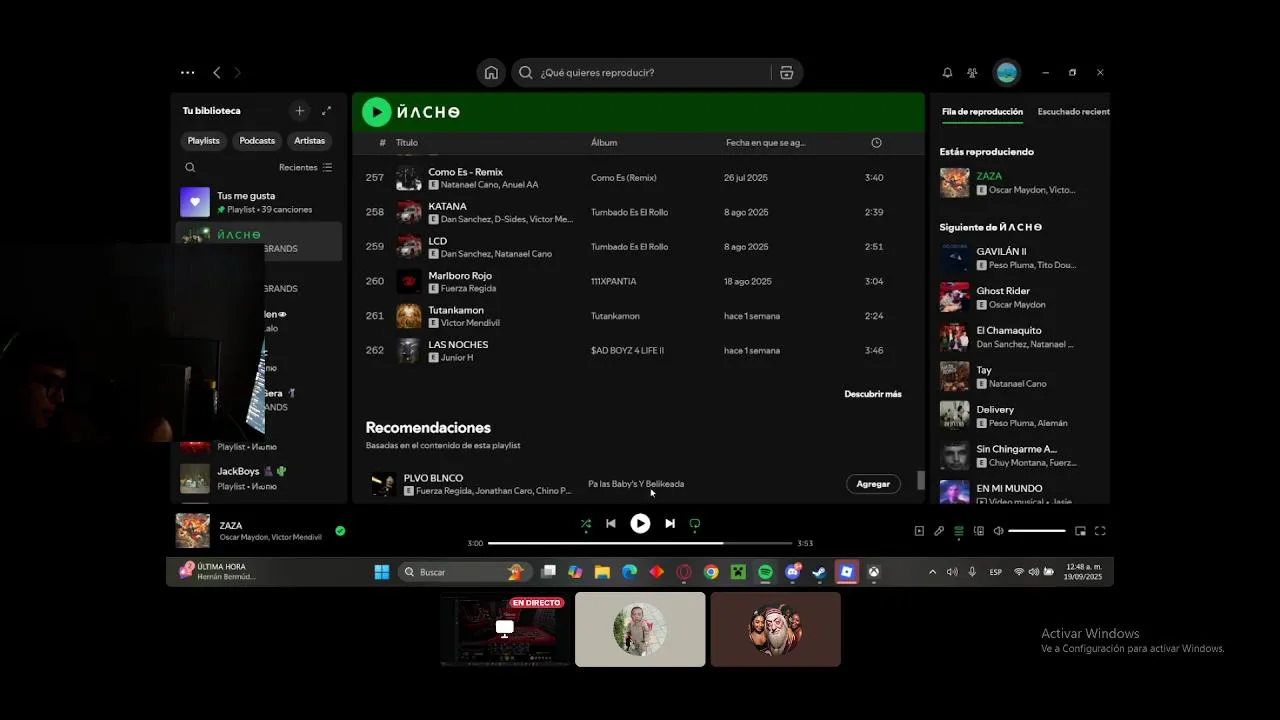This screenshot has height=720, width=1280.
Task: Go to Spotify home
Action: point(491,73)
